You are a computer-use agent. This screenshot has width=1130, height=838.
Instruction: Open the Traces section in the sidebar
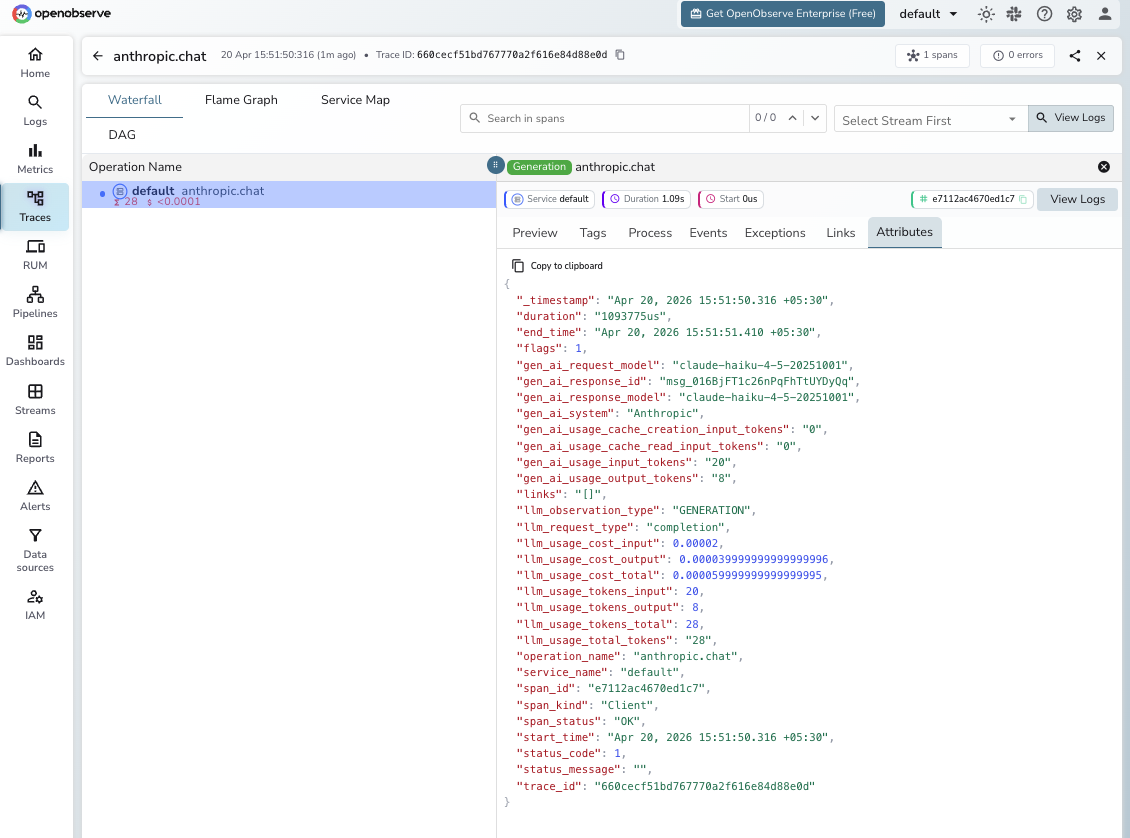tap(35, 207)
